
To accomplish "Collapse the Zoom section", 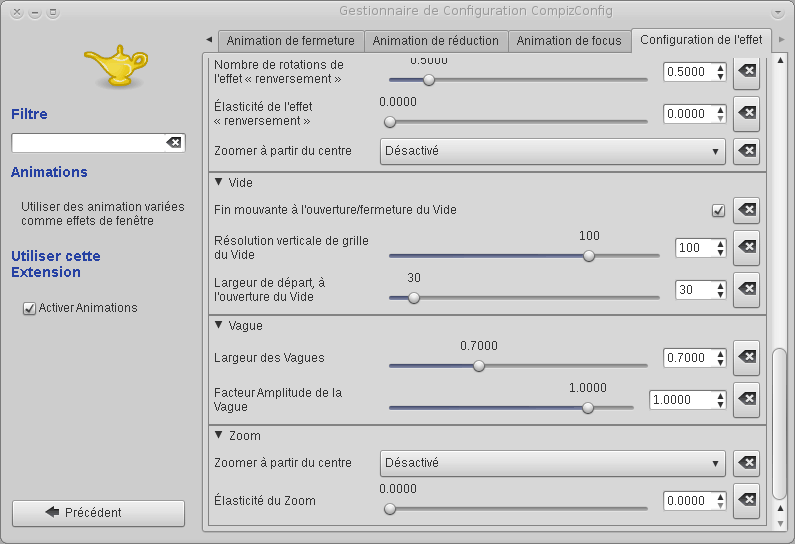I will [x=219, y=435].
